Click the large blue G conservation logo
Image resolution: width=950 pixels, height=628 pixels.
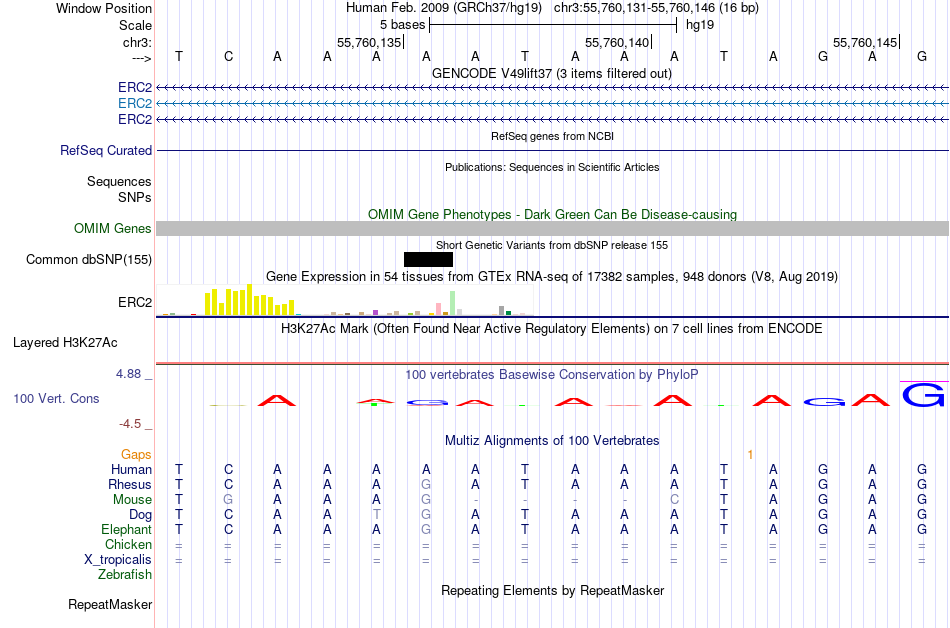923,395
